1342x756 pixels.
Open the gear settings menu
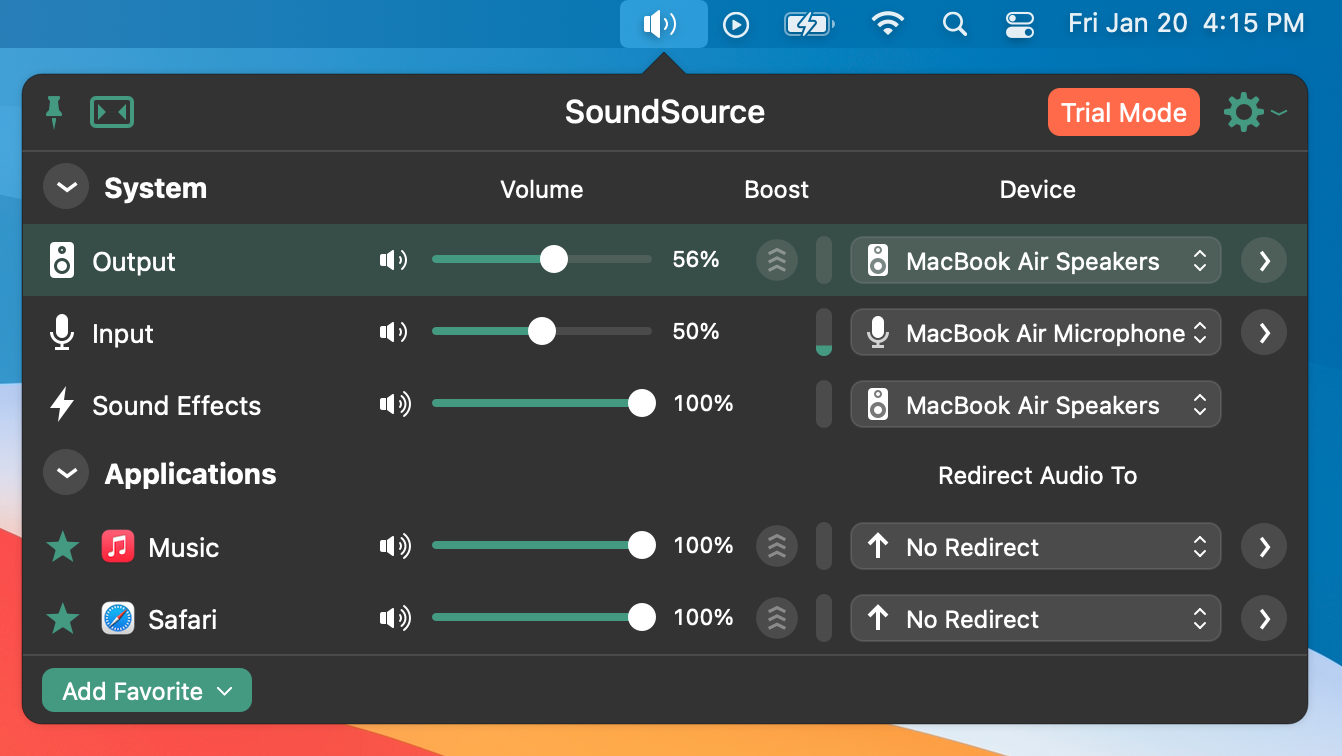1254,112
